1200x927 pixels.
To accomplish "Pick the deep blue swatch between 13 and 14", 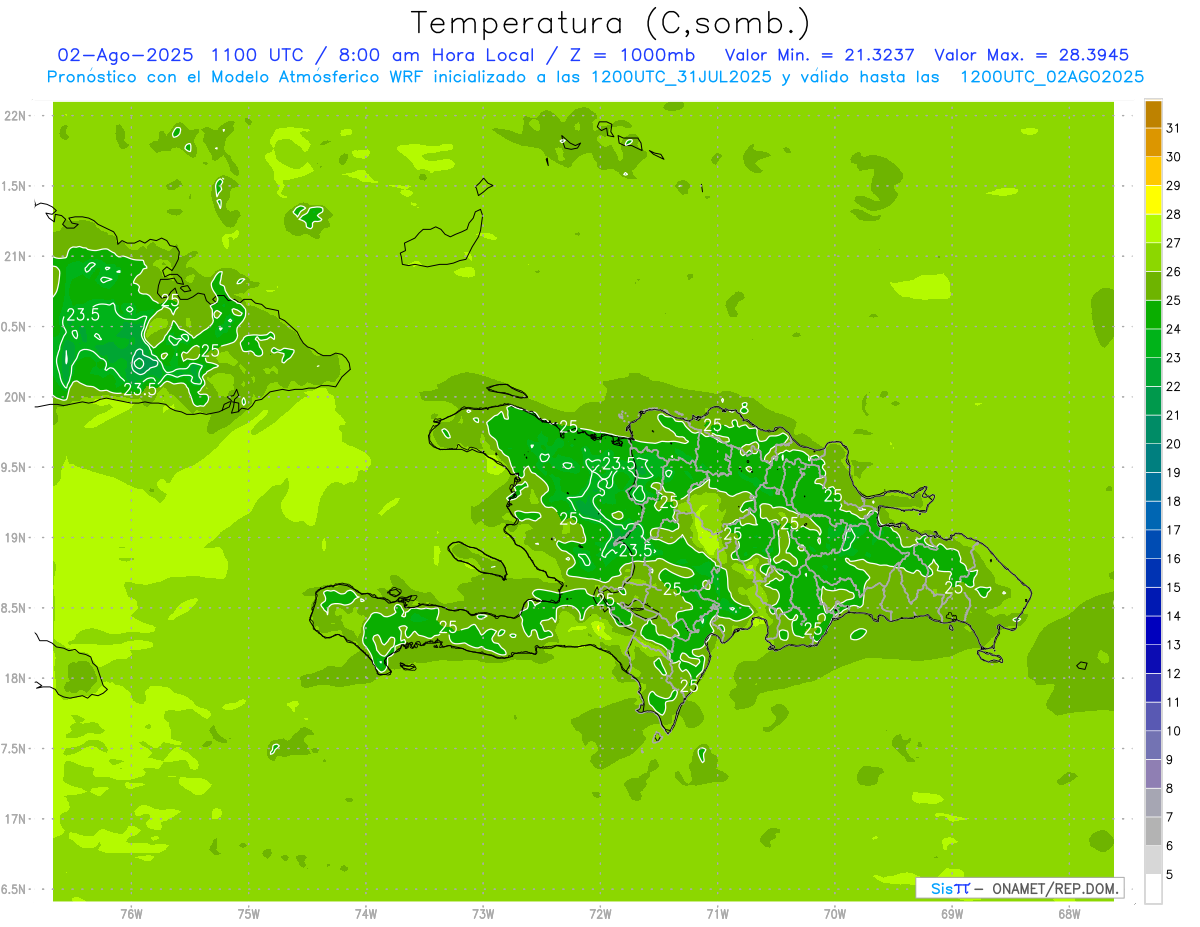I will click(1153, 631).
